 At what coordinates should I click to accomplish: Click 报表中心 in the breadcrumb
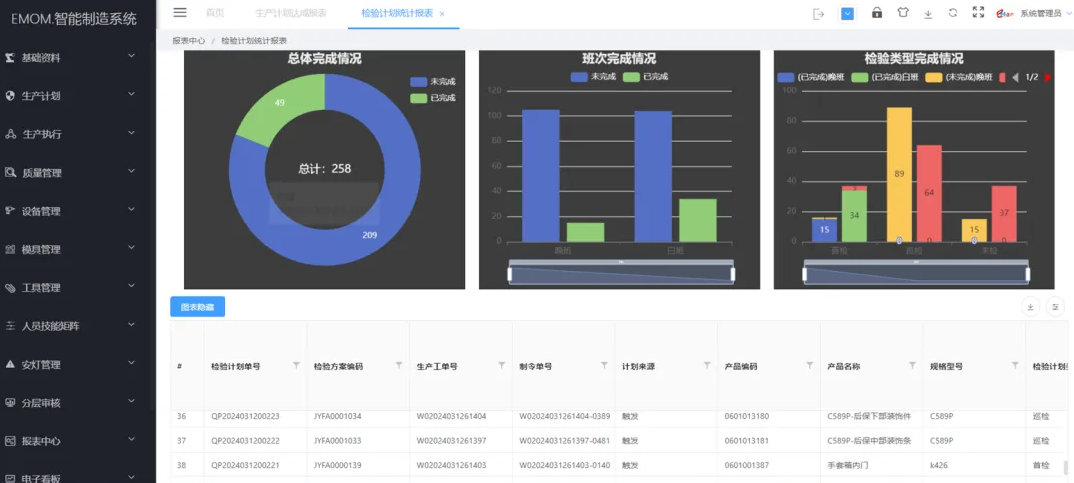186,40
